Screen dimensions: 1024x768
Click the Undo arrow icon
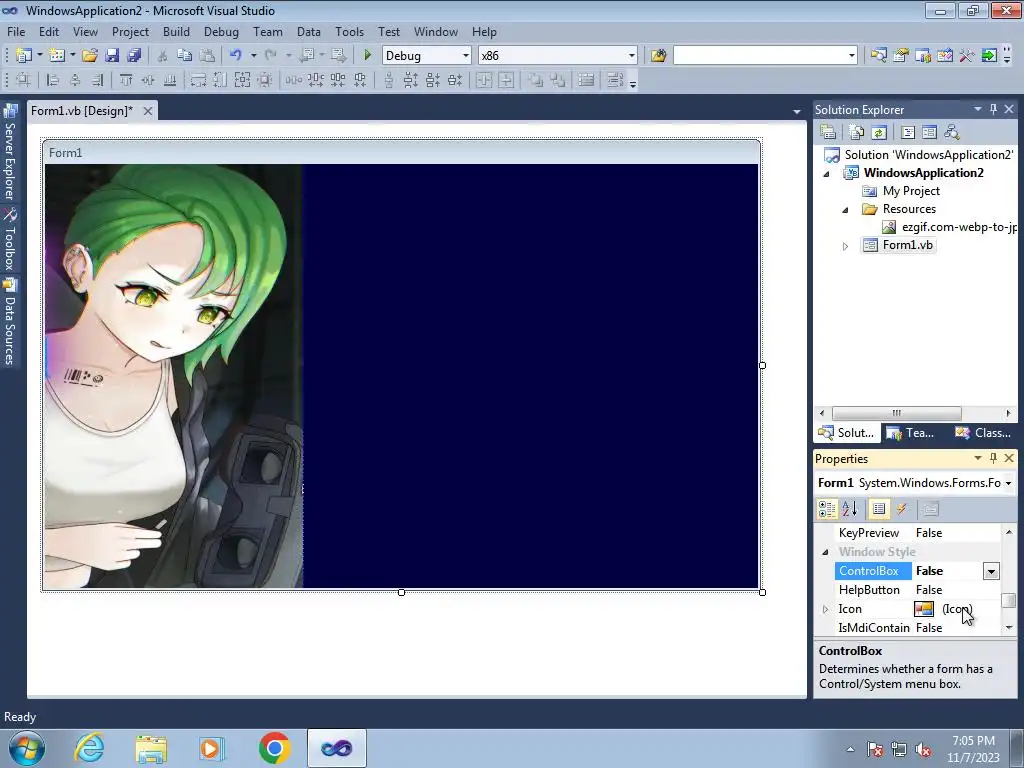(x=236, y=56)
